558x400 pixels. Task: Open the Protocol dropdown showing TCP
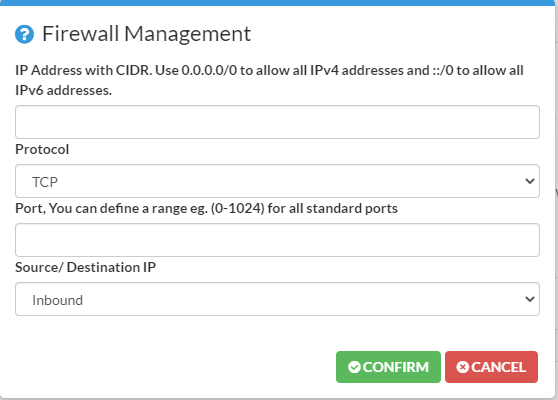(x=277, y=181)
